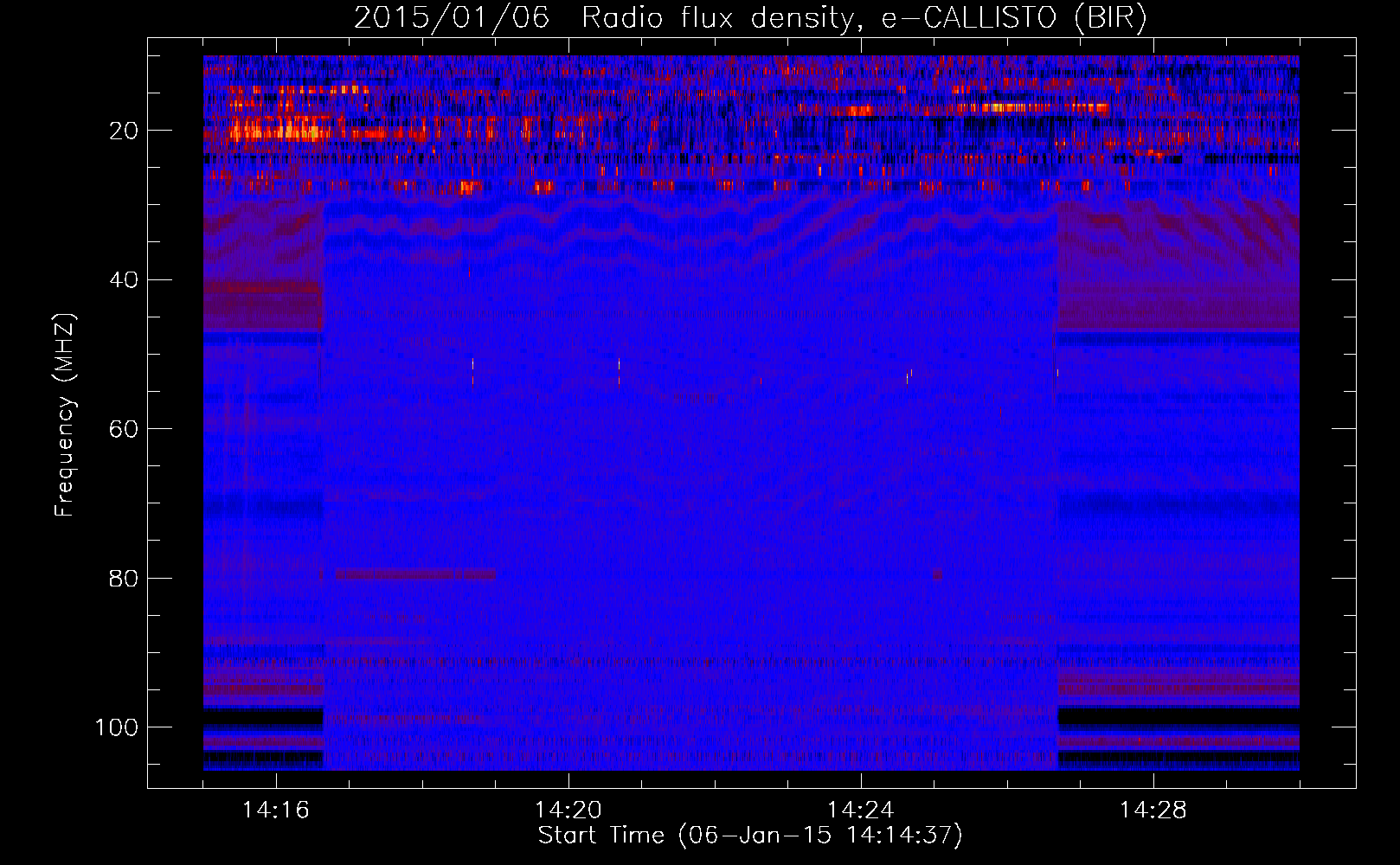
Task: Click the "14:20" time tick label
Action: tap(568, 810)
